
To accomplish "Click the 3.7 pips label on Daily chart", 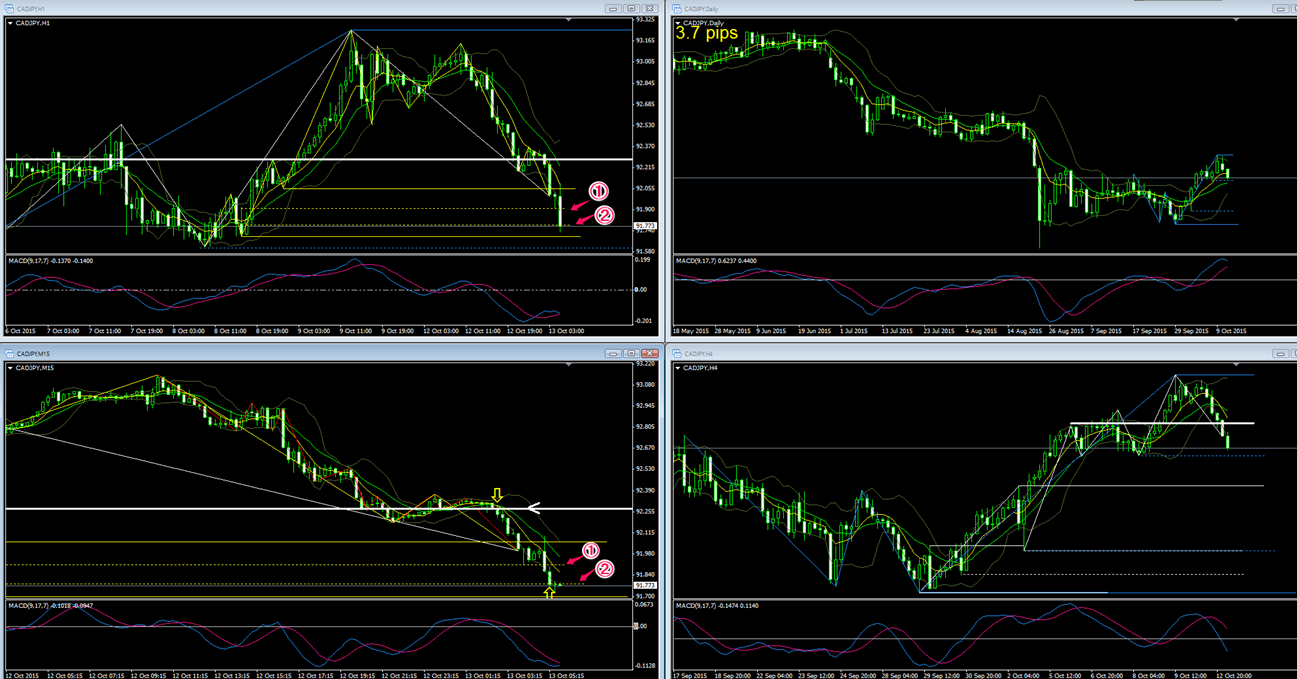I will [x=707, y=33].
